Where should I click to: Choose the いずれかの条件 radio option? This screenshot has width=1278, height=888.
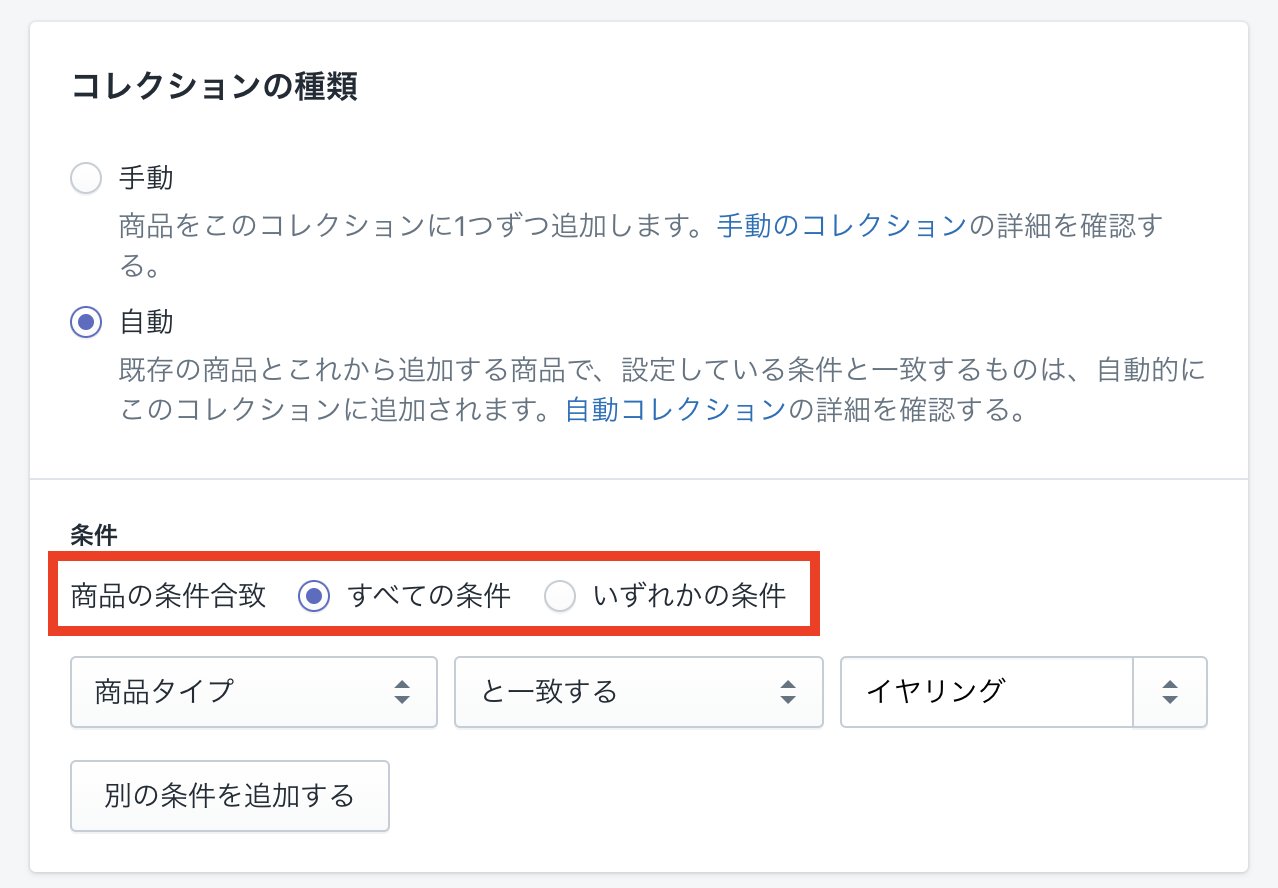pos(560,597)
